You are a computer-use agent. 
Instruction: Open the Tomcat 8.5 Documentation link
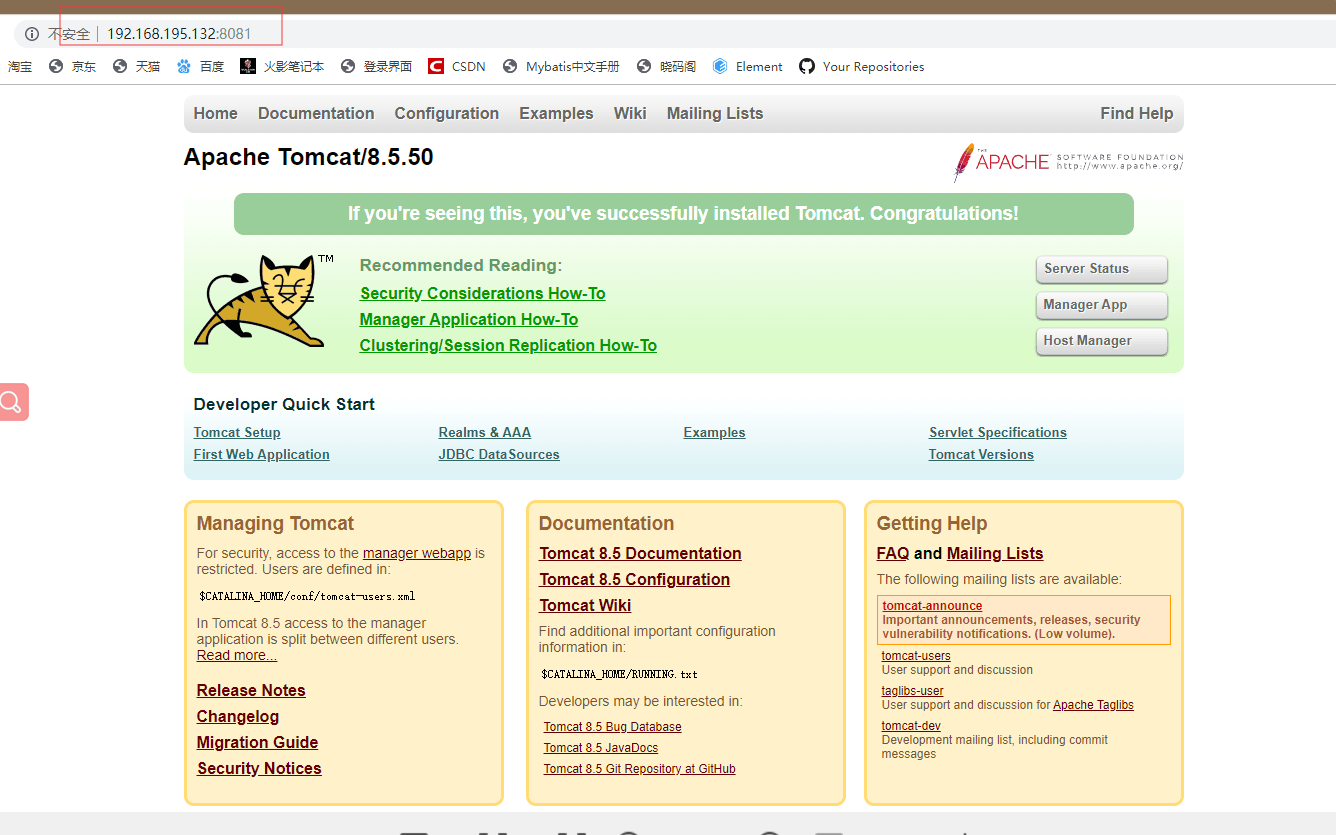(640, 553)
